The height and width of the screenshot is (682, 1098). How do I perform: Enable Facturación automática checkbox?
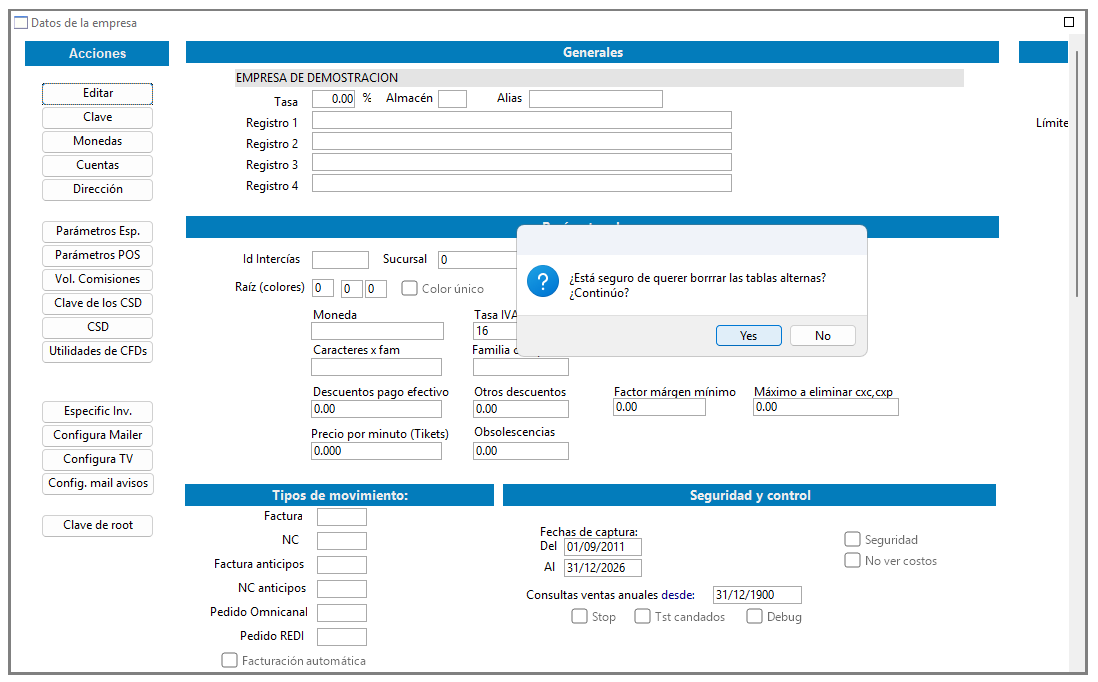[230, 660]
